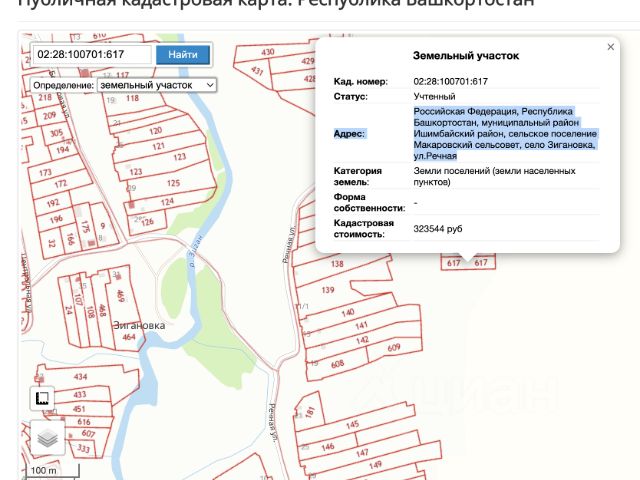Click the Земельный участок popup title
This screenshot has width=640, height=480.
(466, 56)
